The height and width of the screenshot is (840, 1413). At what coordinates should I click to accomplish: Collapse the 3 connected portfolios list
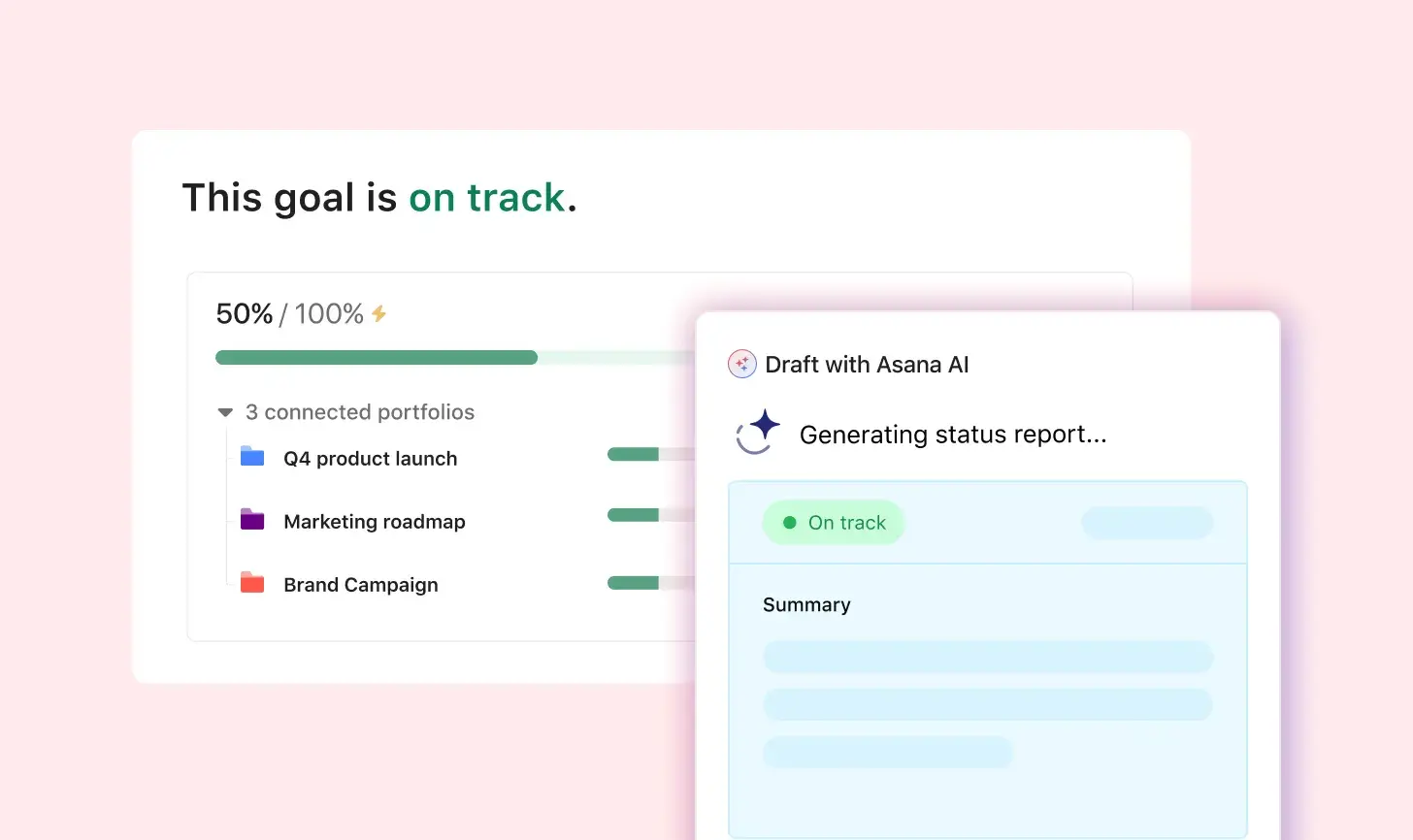(x=225, y=412)
